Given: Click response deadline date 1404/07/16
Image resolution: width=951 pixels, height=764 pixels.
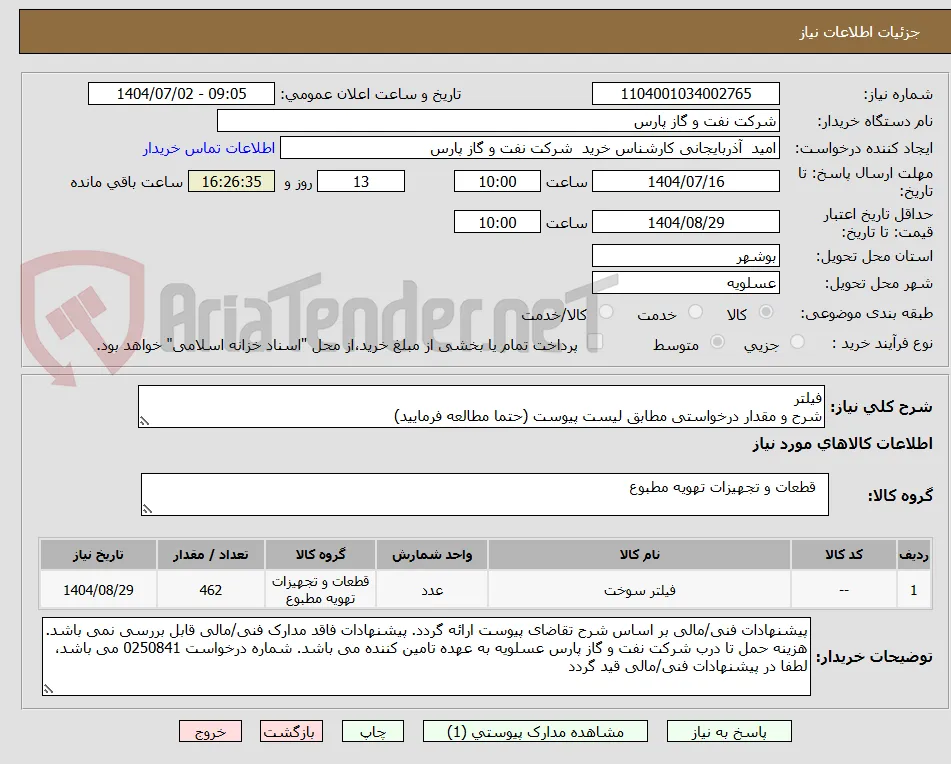Looking at the screenshot, I should [x=685, y=181].
